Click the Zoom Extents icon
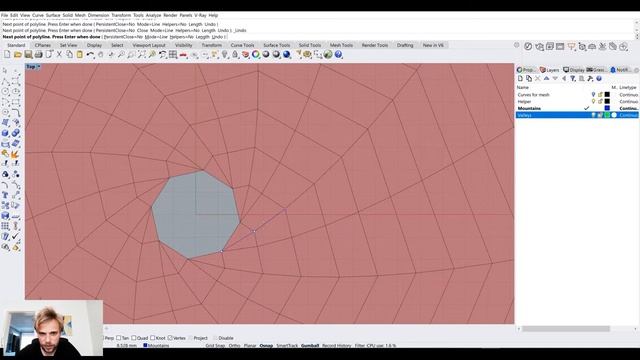 pos(142,54)
